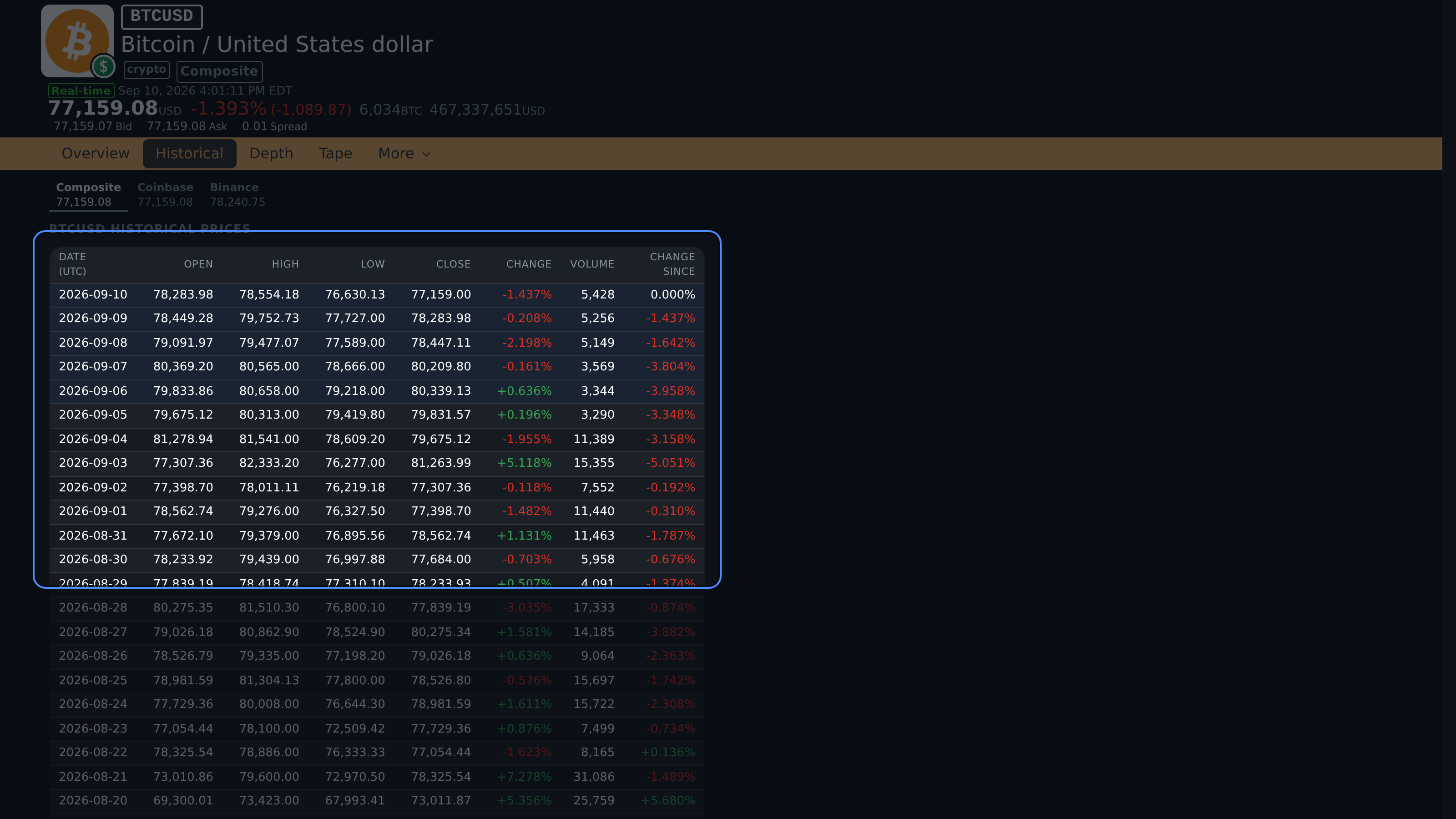Image resolution: width=1456 pixels, height=819 pixels.
Task: Click the HIGH column header
Action: click(285, 264)
